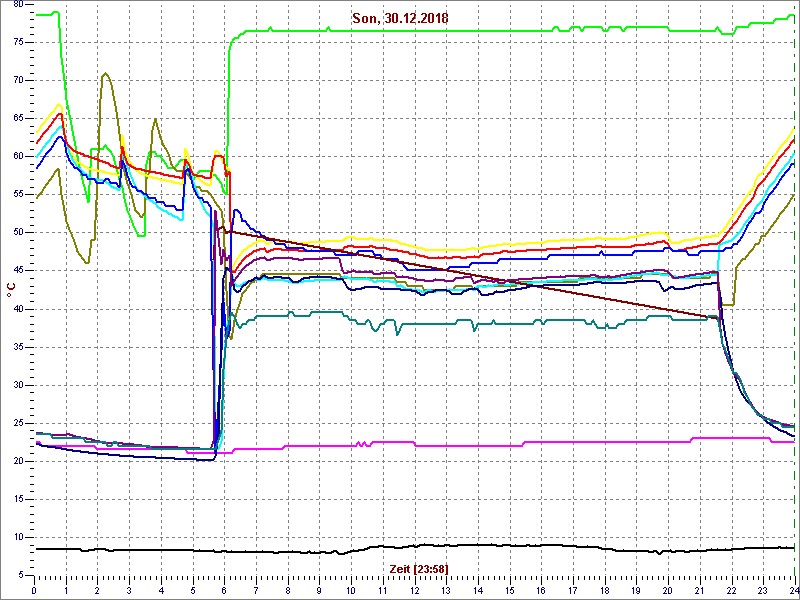The height and width of the screenshot is (600, 800).
Task: Click hour label '22' on time axis
Action: click(x=732, y=590)
